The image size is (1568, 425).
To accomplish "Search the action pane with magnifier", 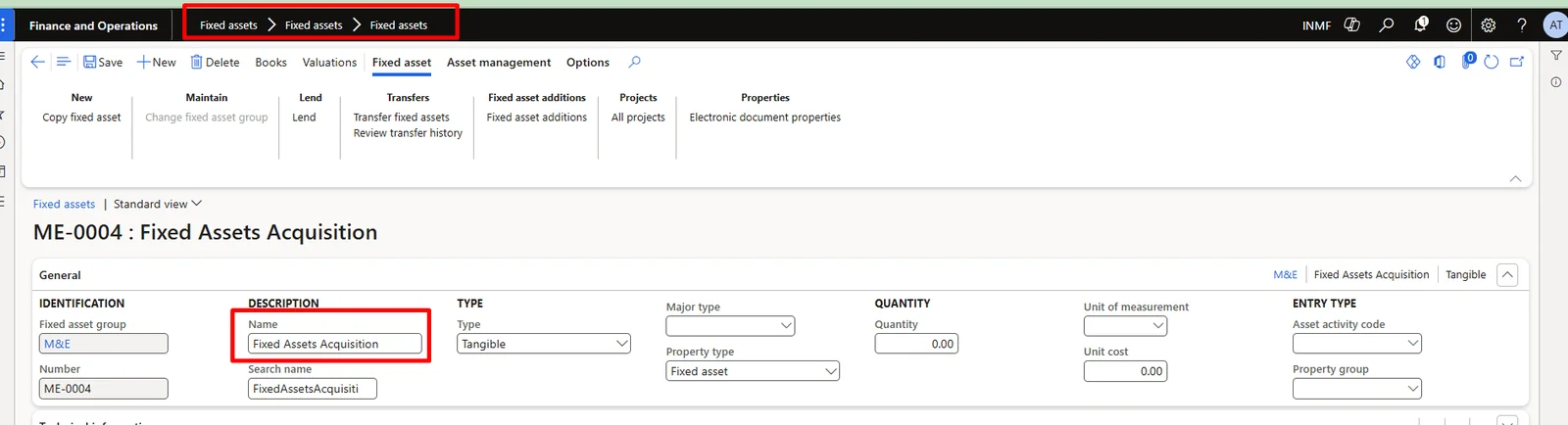I will click(x=635, y=62).
